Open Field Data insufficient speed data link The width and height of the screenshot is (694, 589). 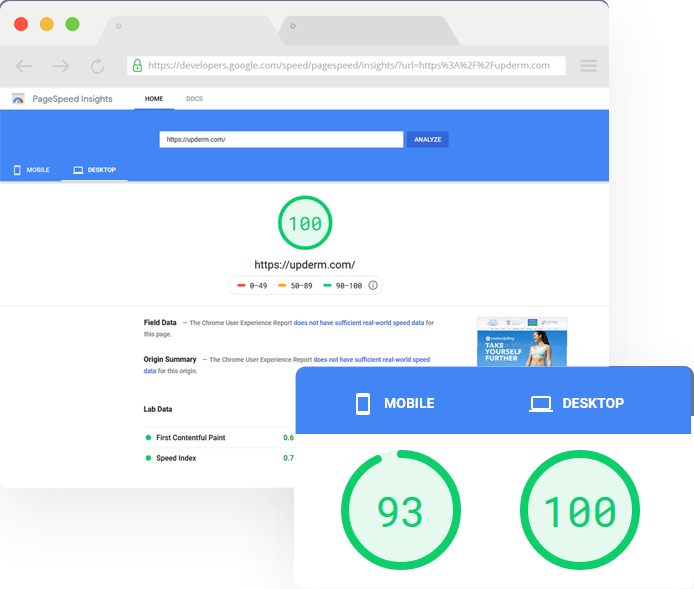pyautogui.click(x=359, y=323)
